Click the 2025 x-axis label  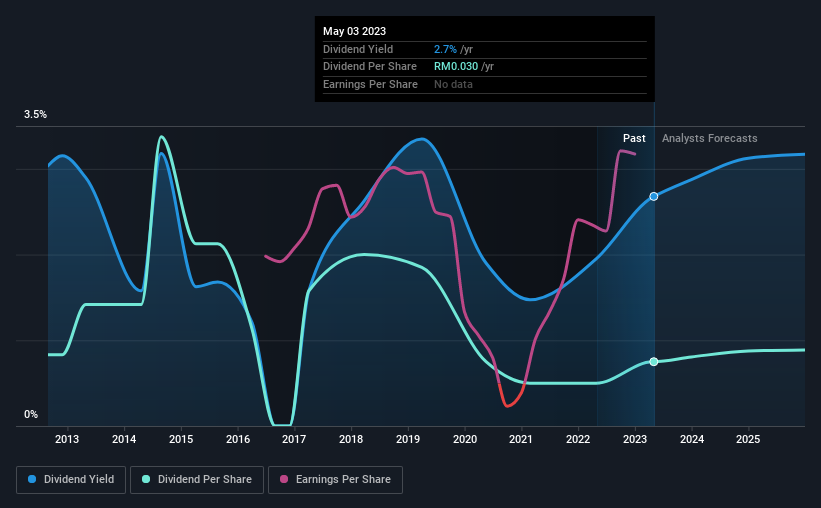tap(748, 439)
